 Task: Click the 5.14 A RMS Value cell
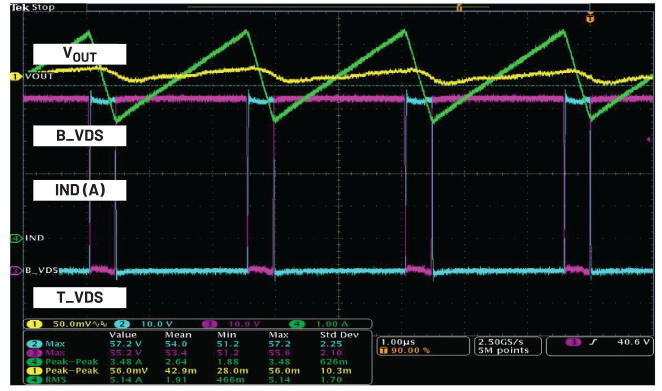(x=125, y=380)
